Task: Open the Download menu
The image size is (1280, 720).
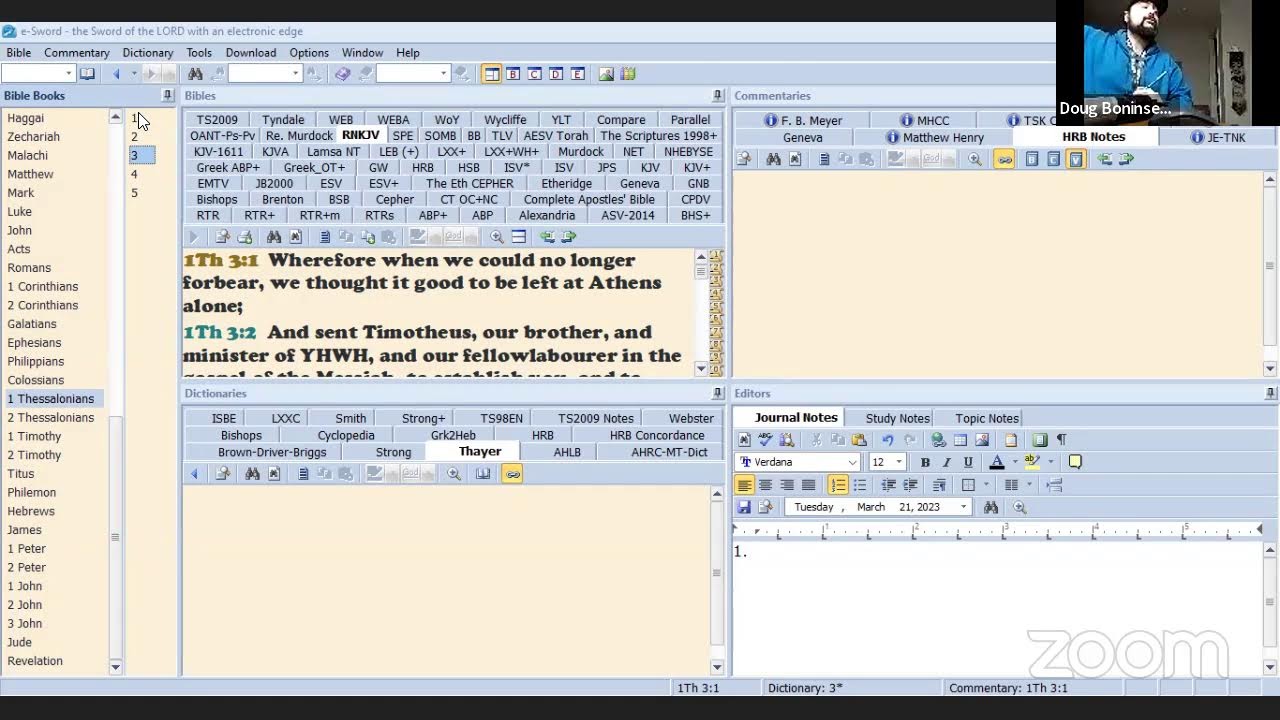Action: click(x=250, y=53)
